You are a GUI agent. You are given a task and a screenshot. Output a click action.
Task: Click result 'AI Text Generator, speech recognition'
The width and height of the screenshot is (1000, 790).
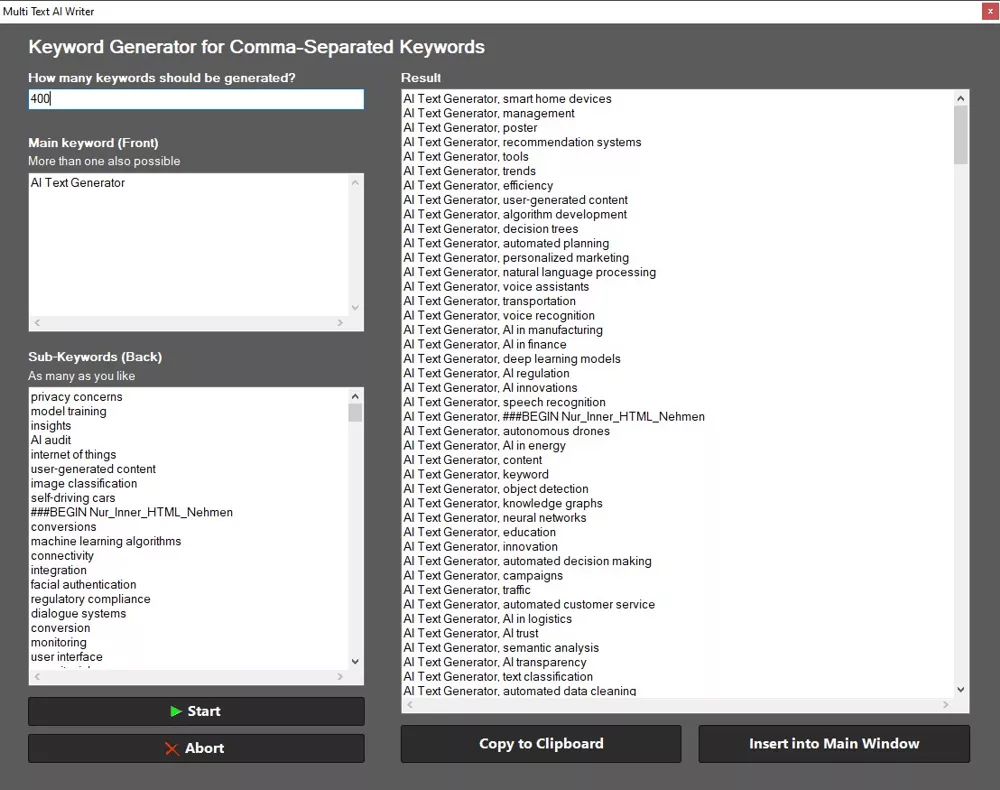click(504, 402)
